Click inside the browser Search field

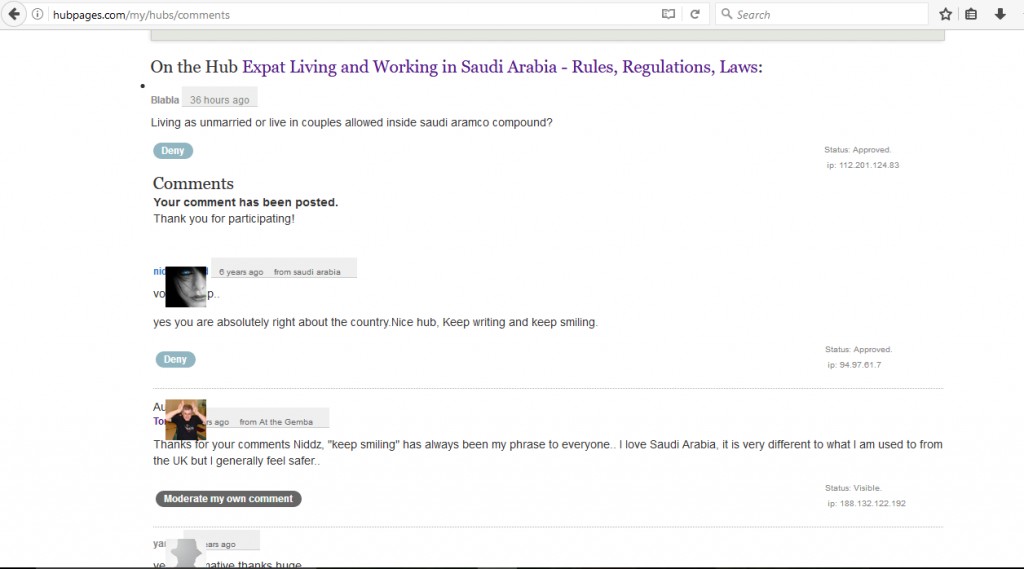[x=822, y=14]
